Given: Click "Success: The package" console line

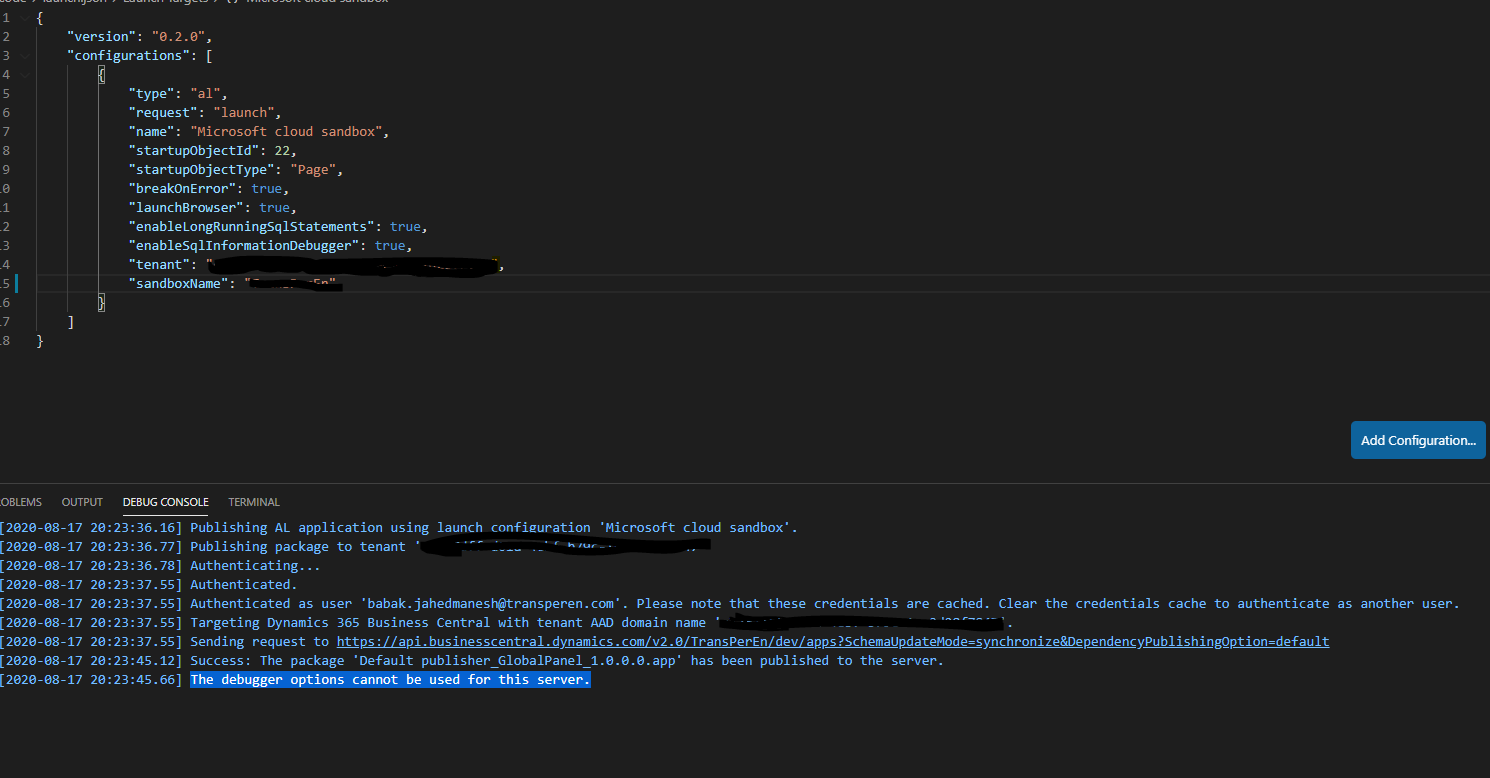Looking at the screenshot, I should pyautogui.click(x=567, y=661).
